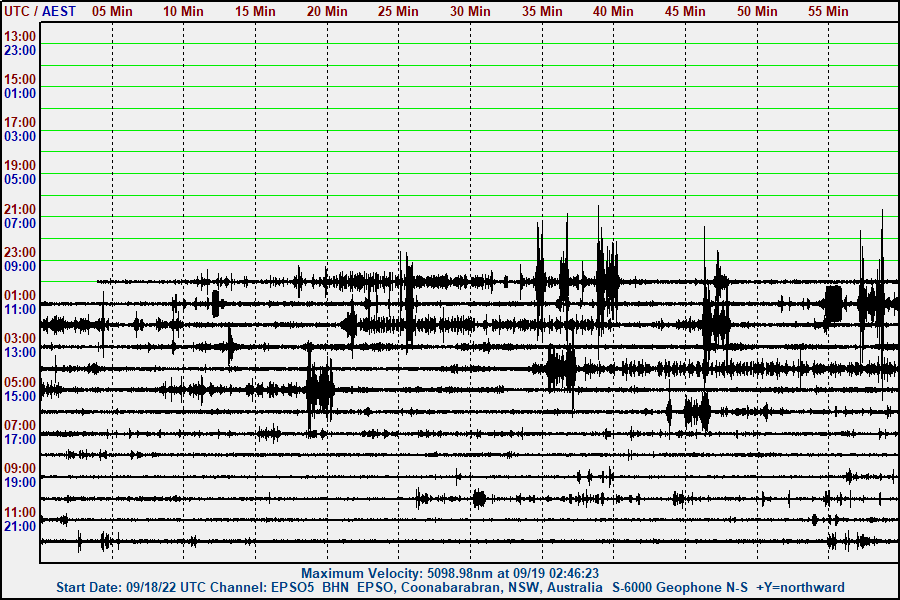Image resolution: width=900 pixels, height=600 pixels.
Task: Click the UTC / AEST axis header
Action: pyautogui.click(x=40, y=11)
